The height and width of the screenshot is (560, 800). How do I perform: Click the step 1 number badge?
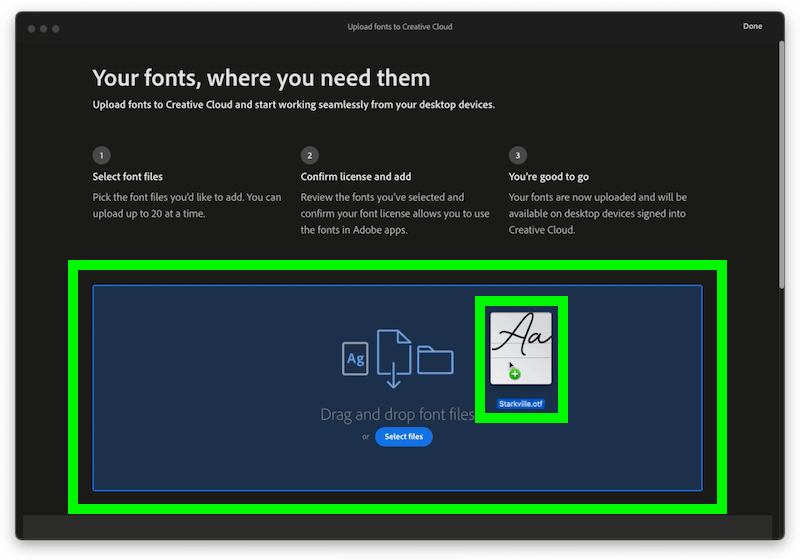pos(102,155)
